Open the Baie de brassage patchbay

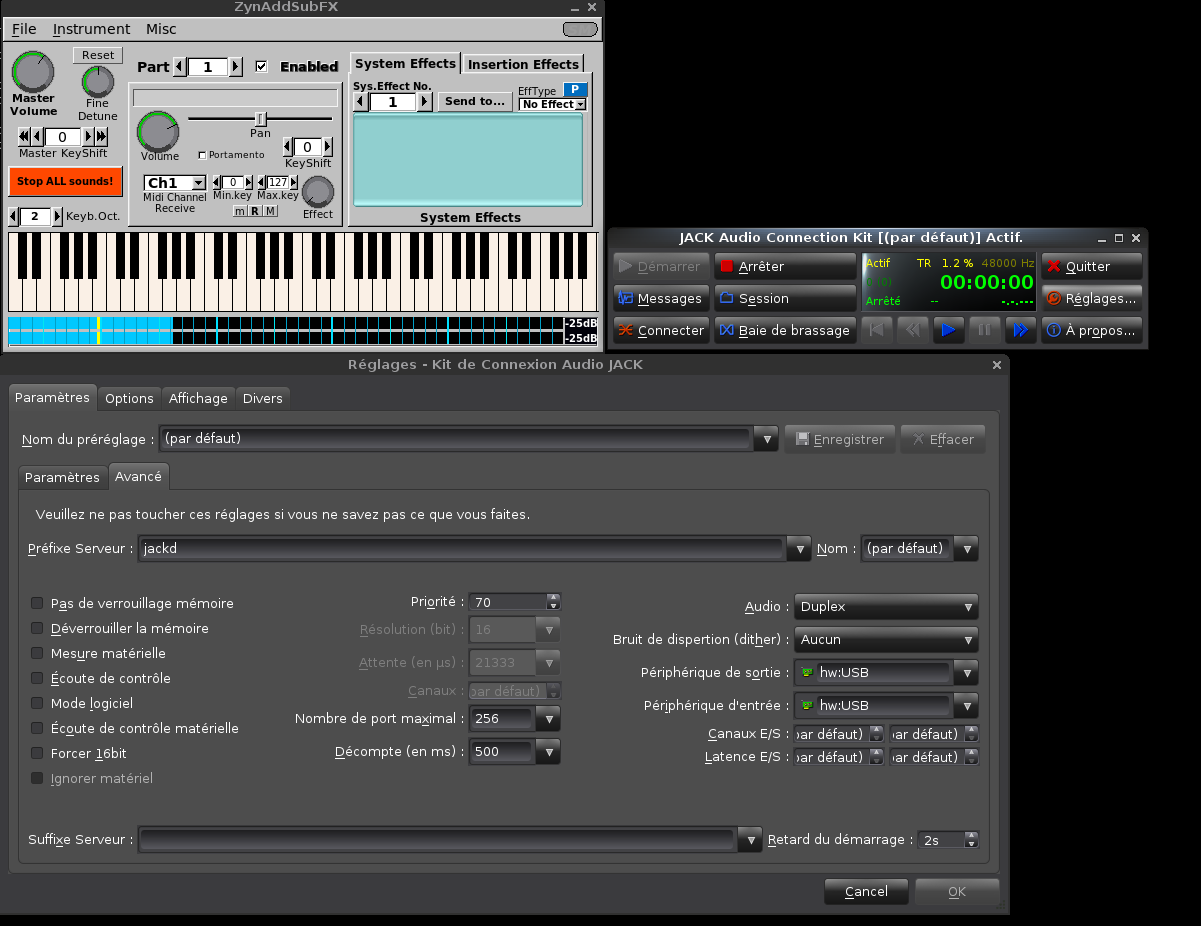[x=785, y=330]
